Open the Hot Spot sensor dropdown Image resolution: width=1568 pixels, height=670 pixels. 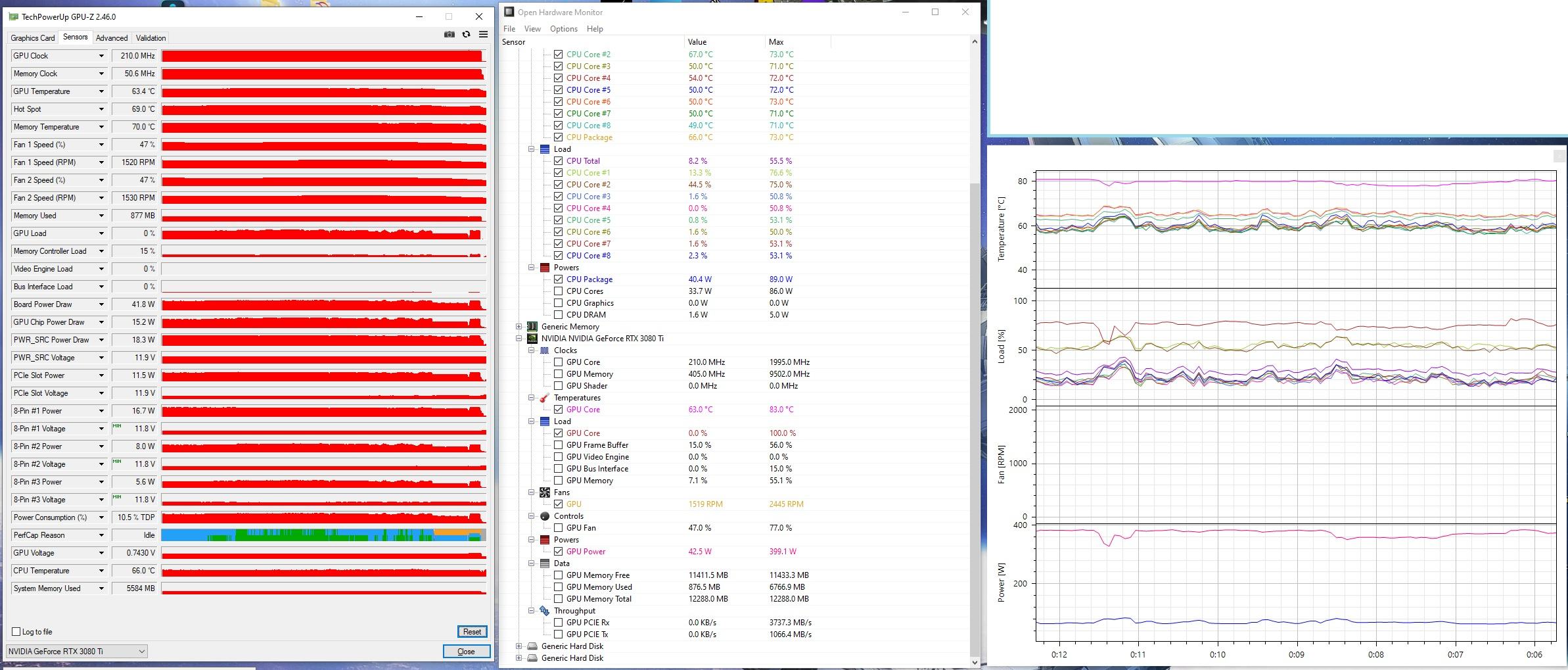point(101,109)
